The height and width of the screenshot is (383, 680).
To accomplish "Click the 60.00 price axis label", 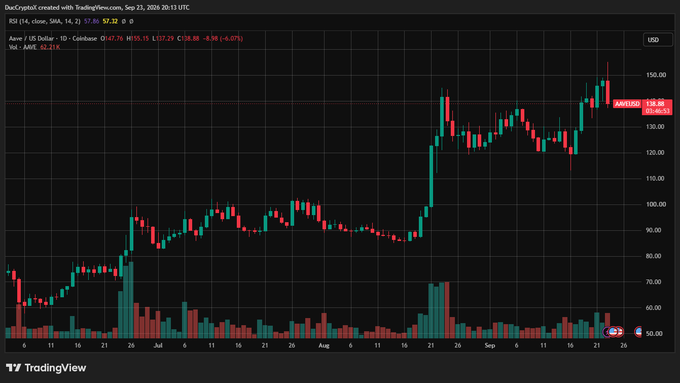I will coord(654,308).
